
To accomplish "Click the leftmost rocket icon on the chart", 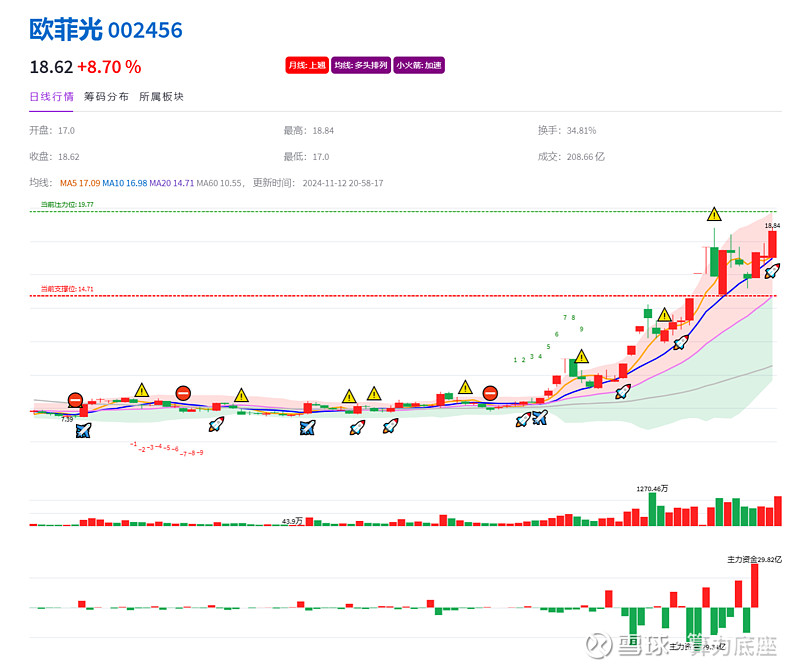I will click(x=216, y=424).
